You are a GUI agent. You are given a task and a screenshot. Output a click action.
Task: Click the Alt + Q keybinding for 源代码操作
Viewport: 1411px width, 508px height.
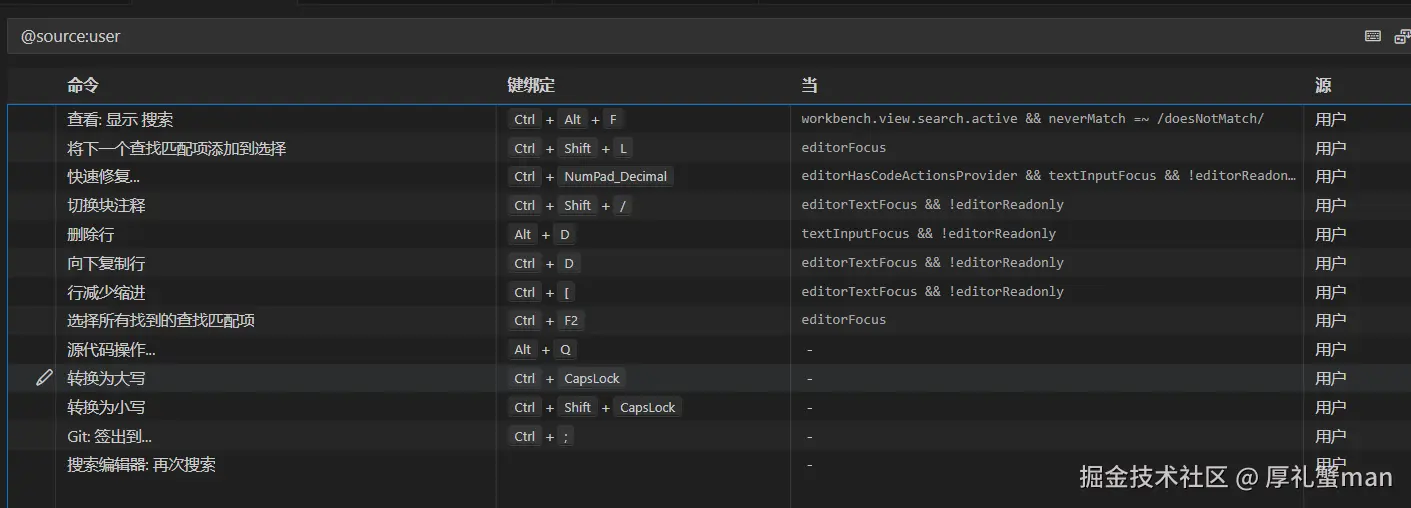543,350
